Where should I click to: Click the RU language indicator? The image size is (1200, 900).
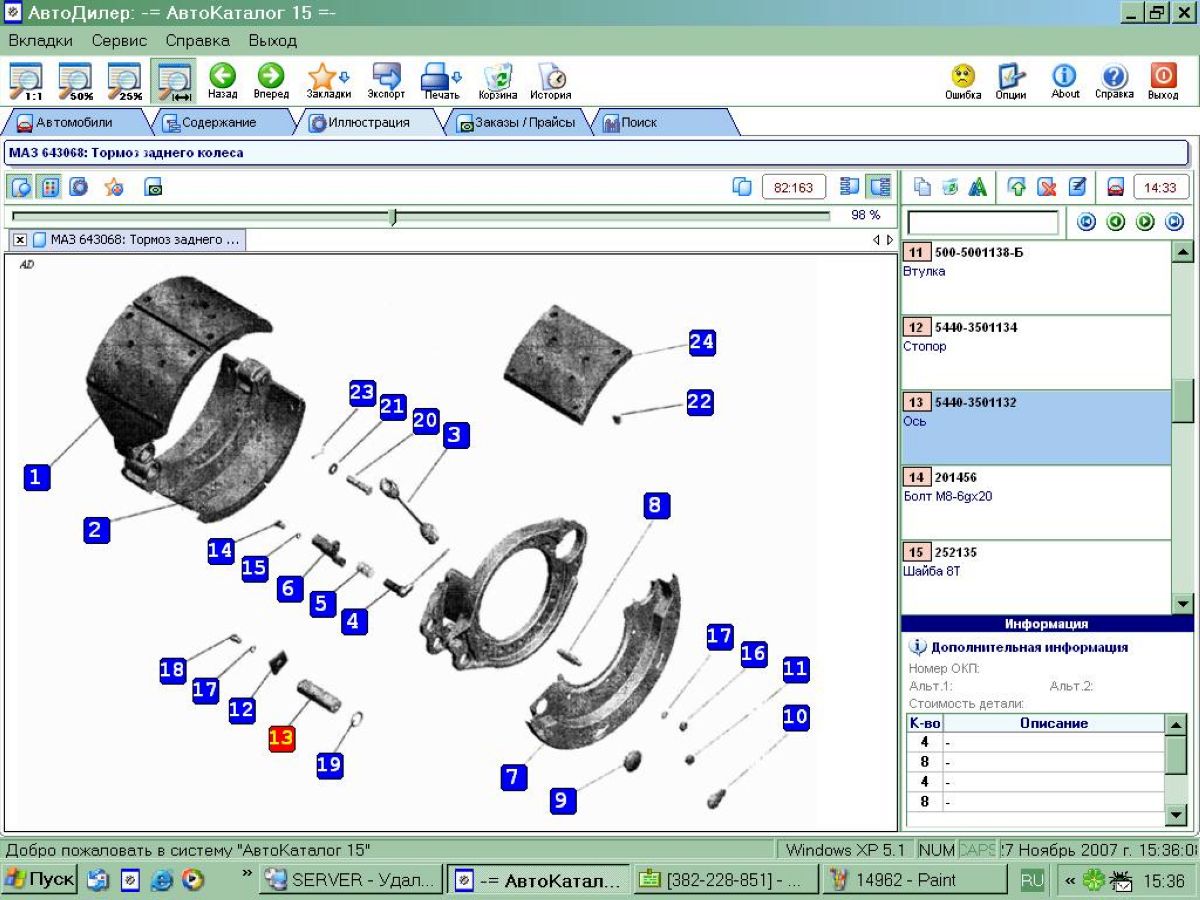click(x=1032, y=880)
